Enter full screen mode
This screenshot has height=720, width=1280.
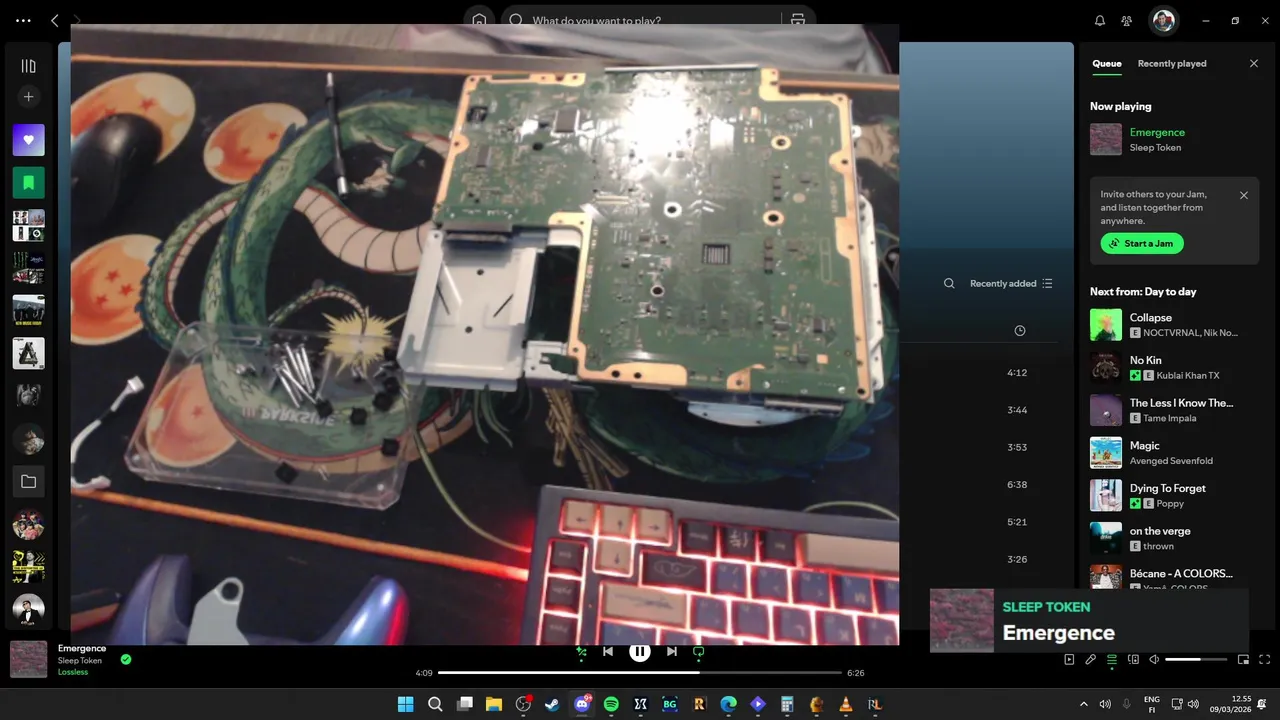coord(1265,660)
